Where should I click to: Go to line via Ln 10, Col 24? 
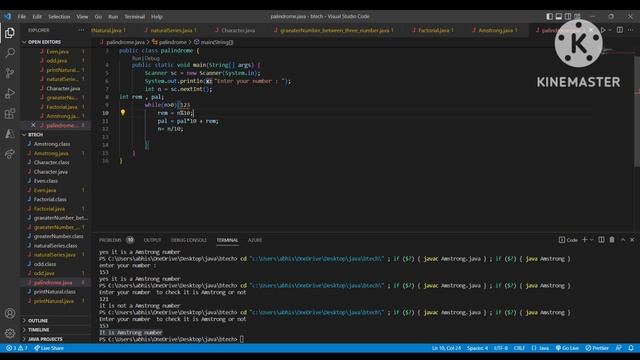coord(446,348)
